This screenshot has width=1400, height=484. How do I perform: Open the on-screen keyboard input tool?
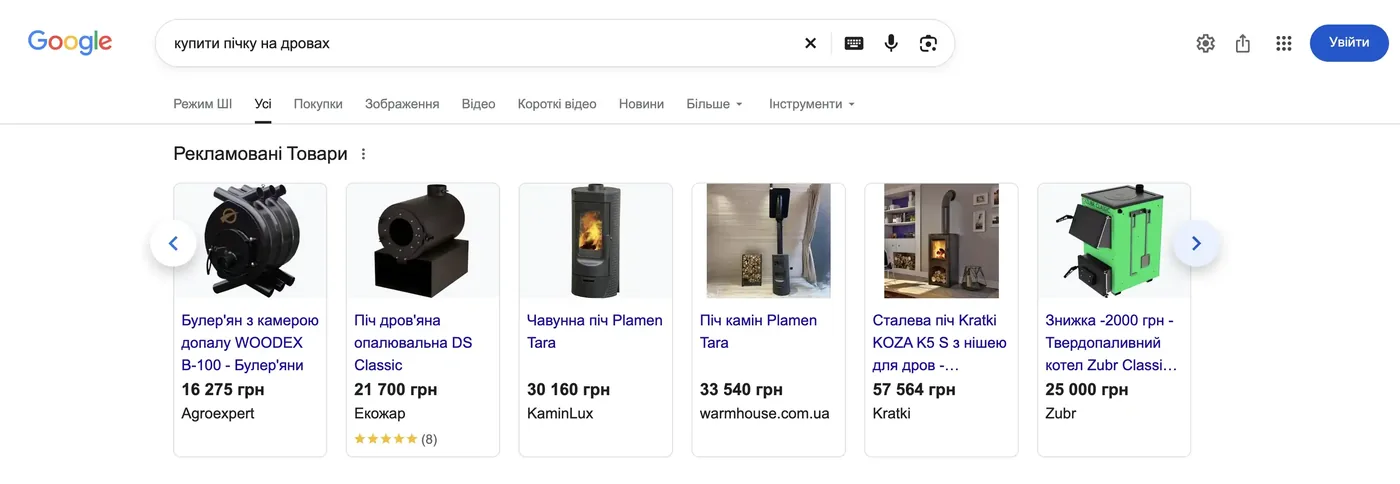854,43
